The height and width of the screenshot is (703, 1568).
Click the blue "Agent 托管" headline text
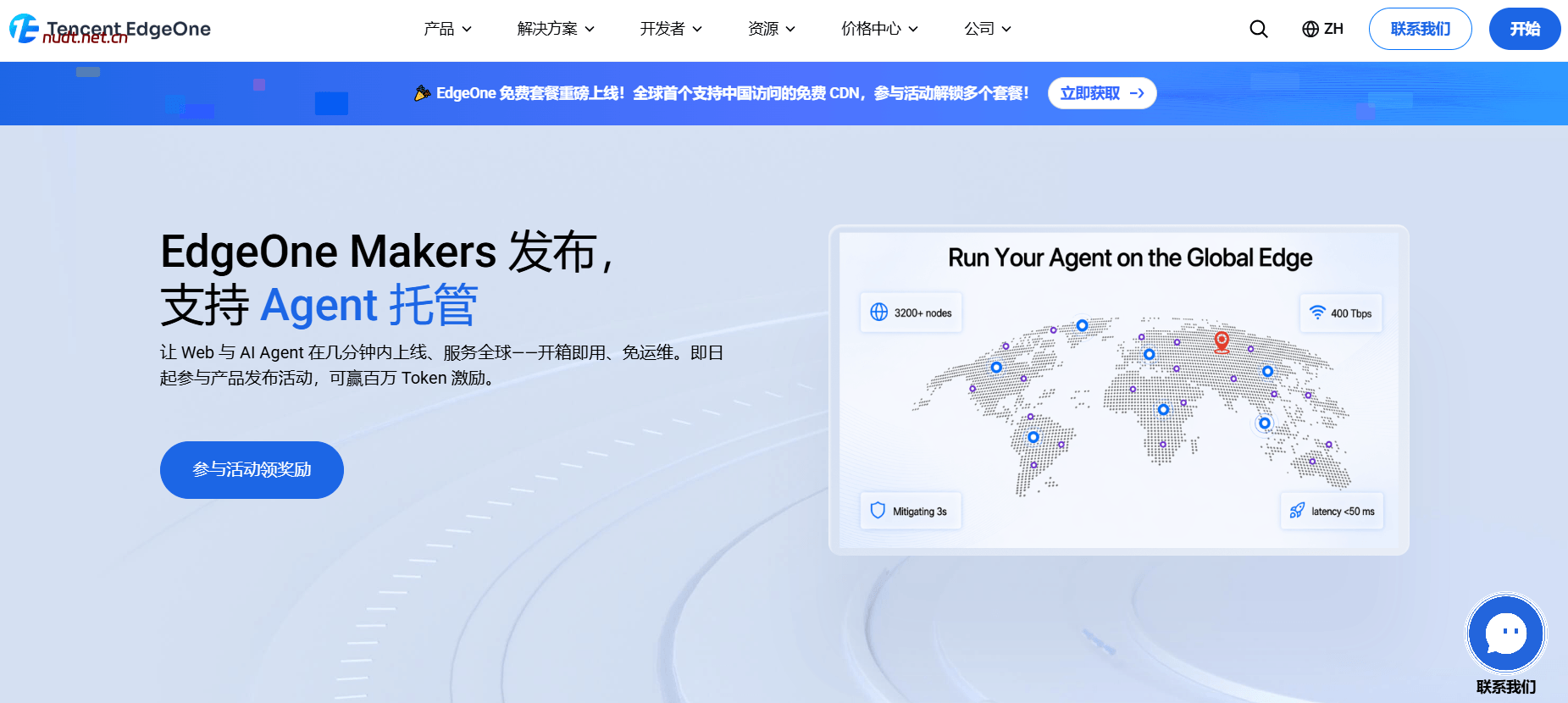pyautogui.click(x=369, y=305)
